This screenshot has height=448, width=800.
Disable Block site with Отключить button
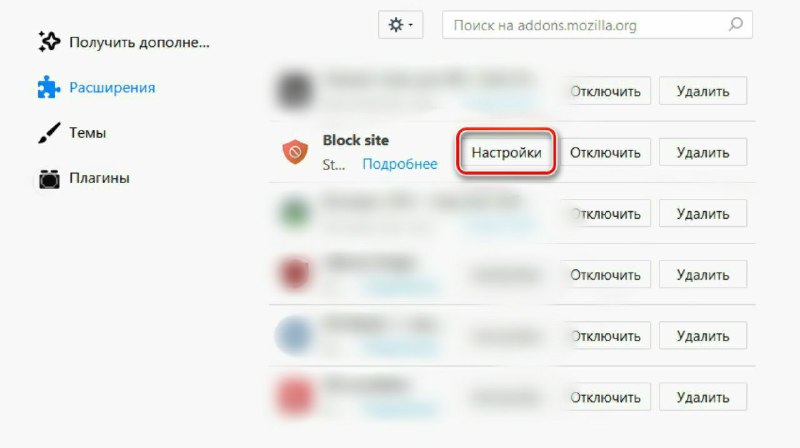point(605,152)
